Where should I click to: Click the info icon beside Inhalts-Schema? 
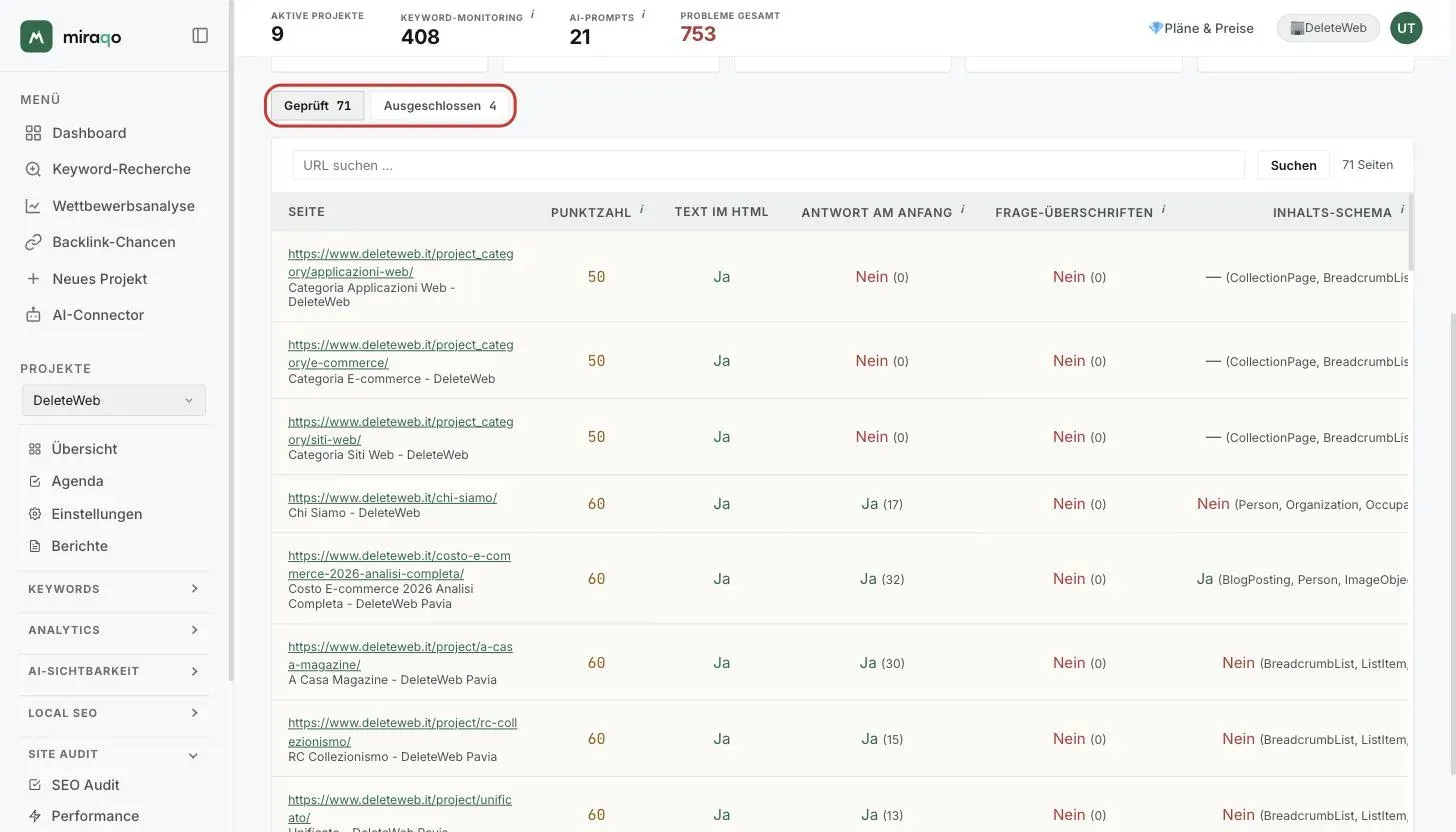tap(1402, 210)
